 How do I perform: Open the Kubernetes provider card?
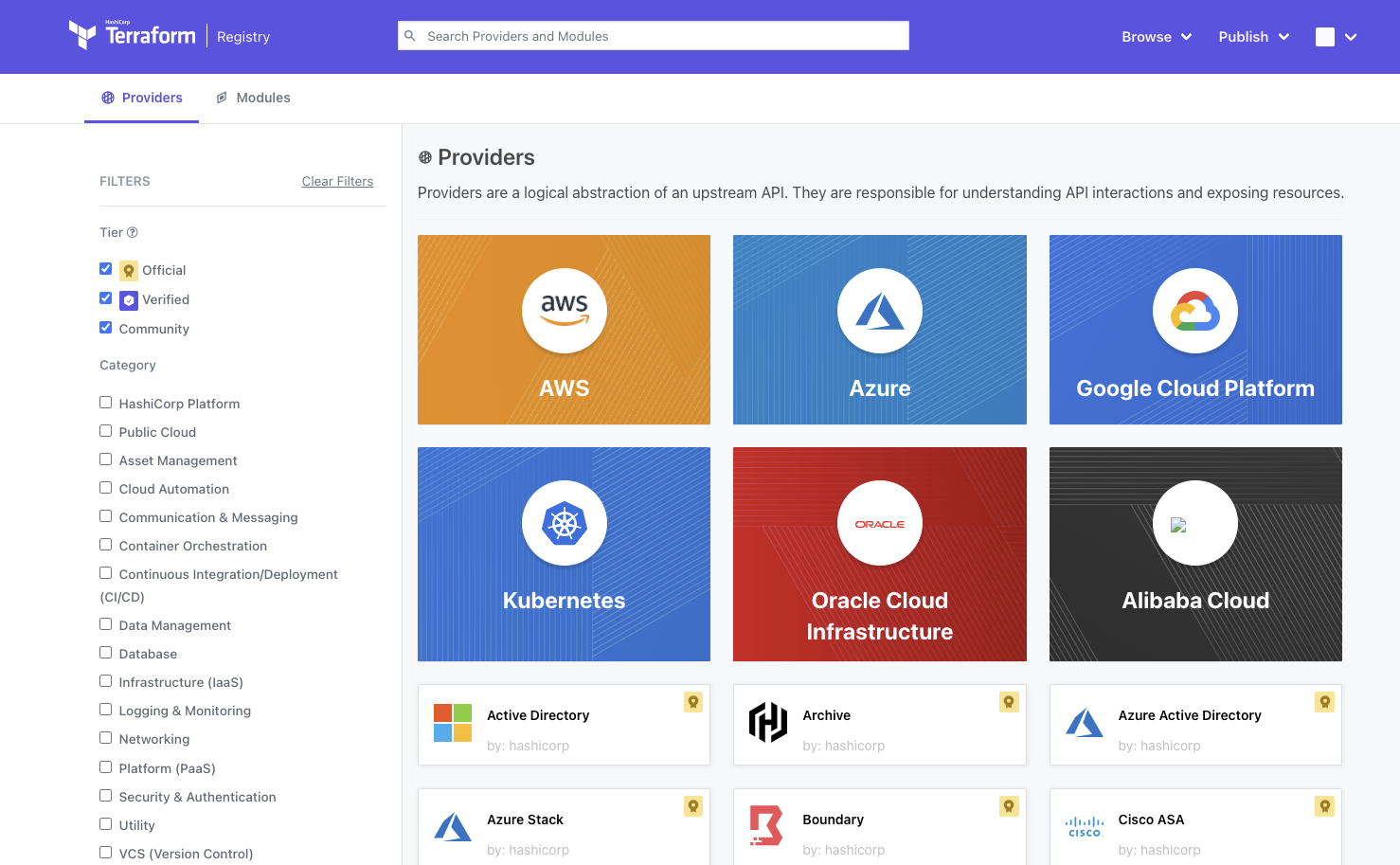coord(565,554)
